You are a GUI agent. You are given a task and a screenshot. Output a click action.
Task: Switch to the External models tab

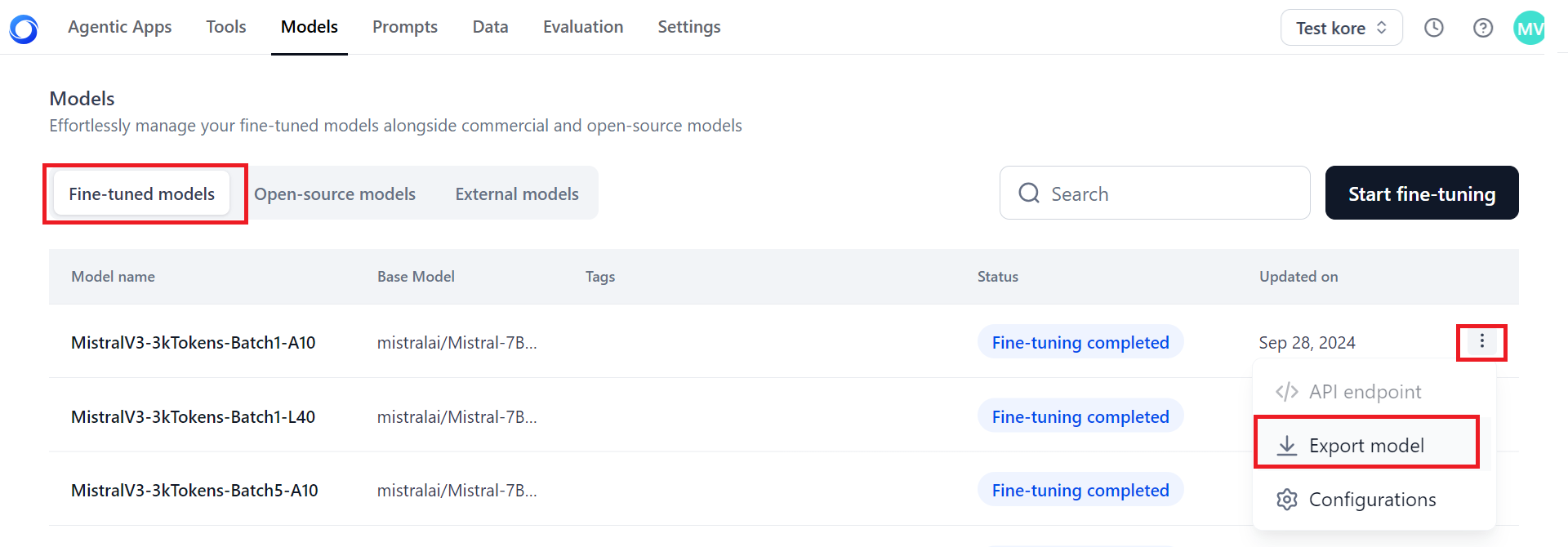pyautogui.click(x=517, y=193)
